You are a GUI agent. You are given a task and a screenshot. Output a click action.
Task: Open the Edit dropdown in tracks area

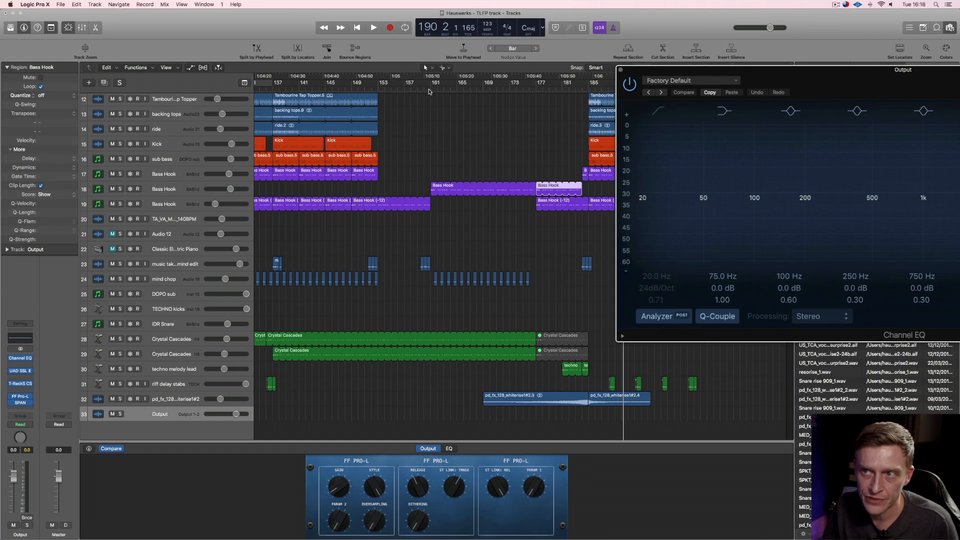click(108, 67)
